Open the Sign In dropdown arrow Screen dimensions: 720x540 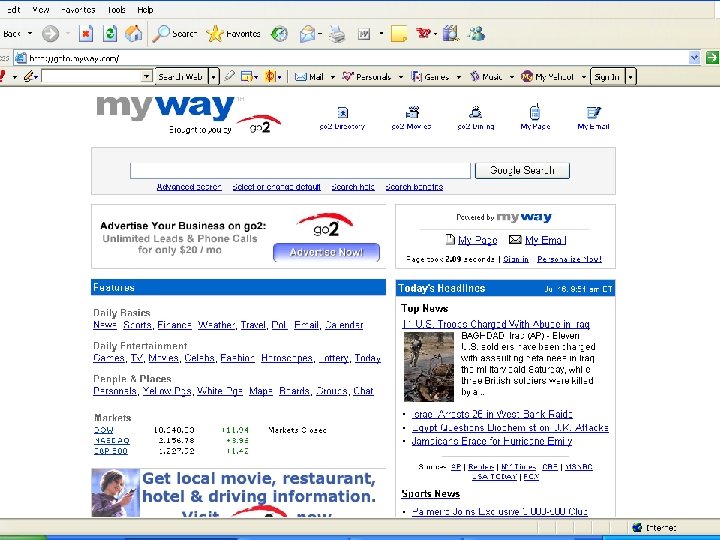pos(630,77)
